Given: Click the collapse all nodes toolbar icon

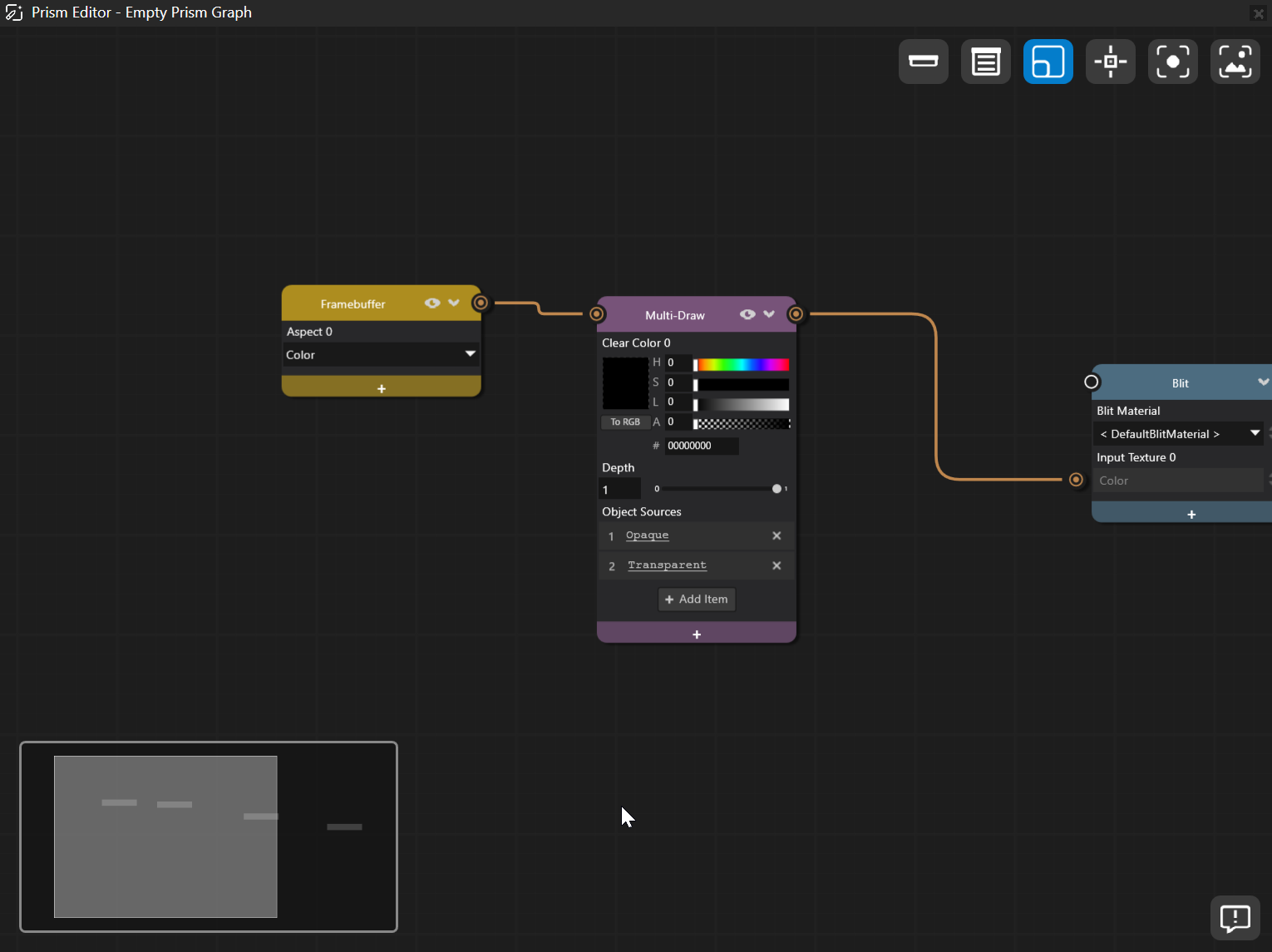Looking at the screenshot, I should (923, 62).
